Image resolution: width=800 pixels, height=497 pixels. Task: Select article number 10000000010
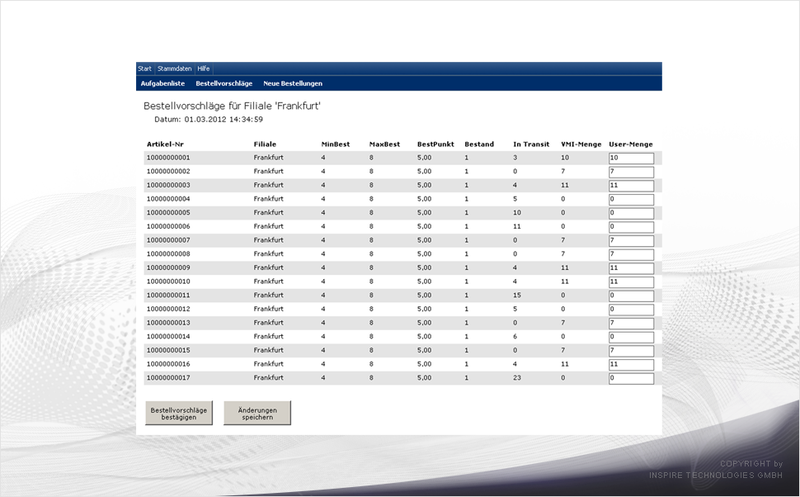pos(168,282)
